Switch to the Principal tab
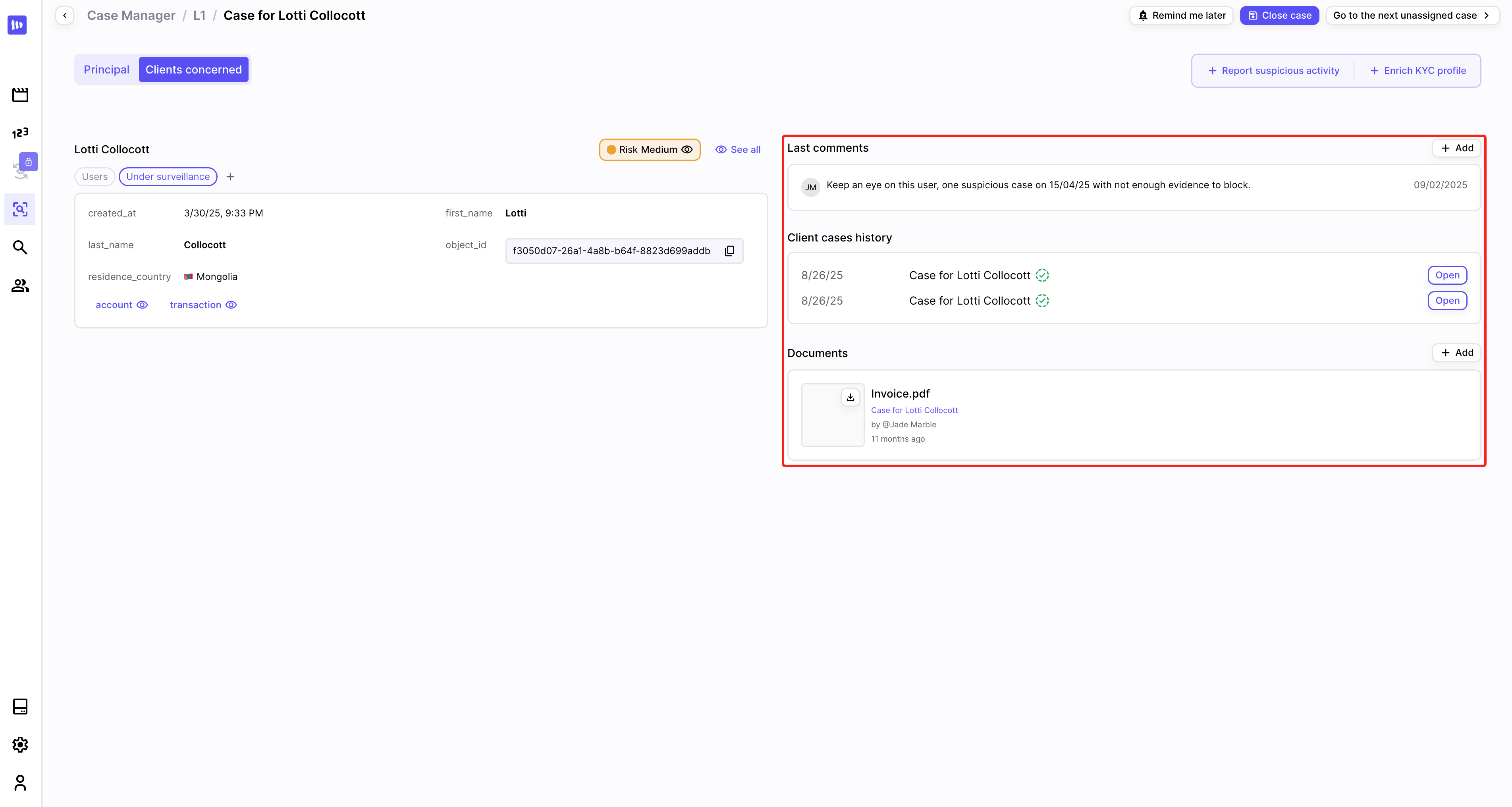This screenshot has width=1512, height=807. tap(106, 69)
